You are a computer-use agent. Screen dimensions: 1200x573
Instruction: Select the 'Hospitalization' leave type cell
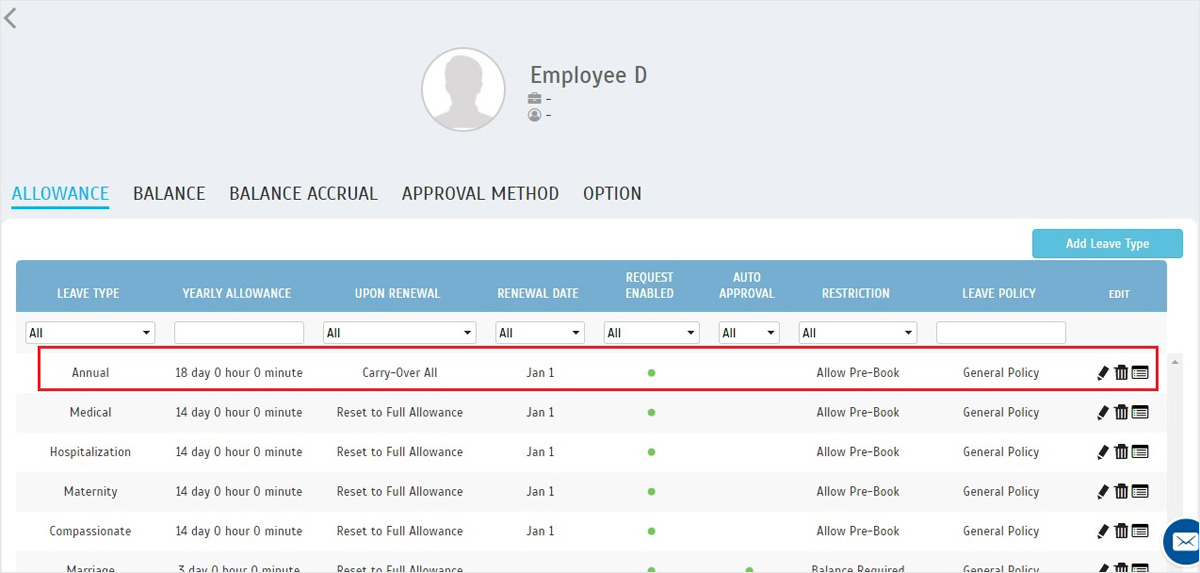[x=90, y=452]
